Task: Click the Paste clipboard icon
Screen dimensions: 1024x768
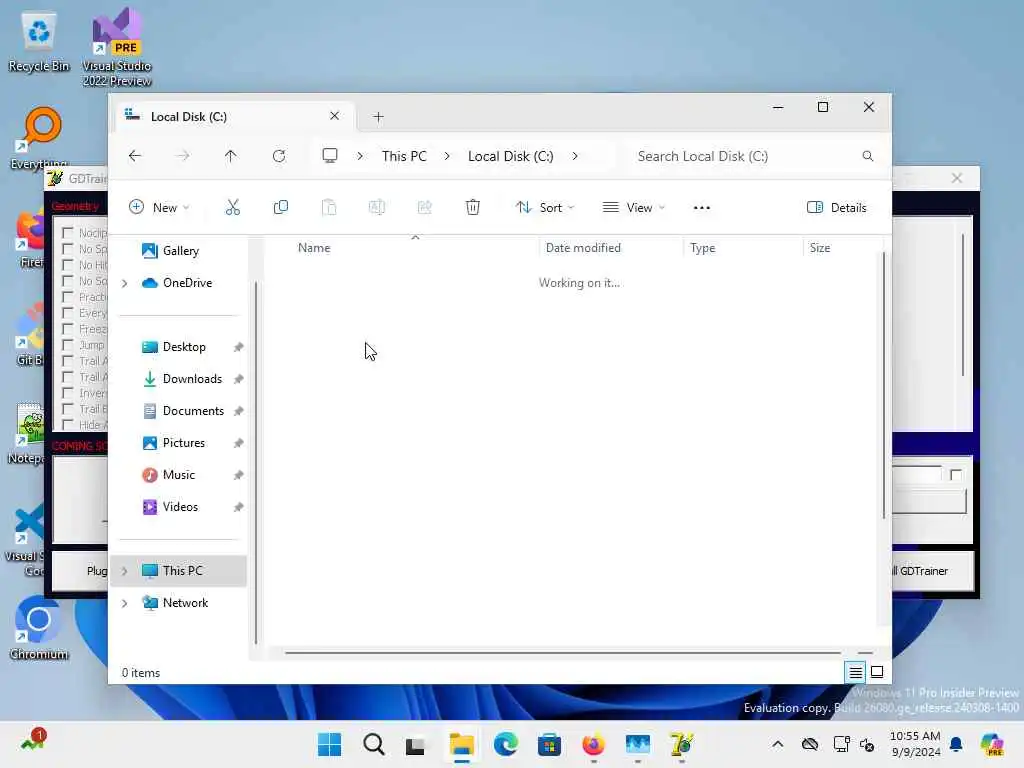Action: [x=329, y=208]
